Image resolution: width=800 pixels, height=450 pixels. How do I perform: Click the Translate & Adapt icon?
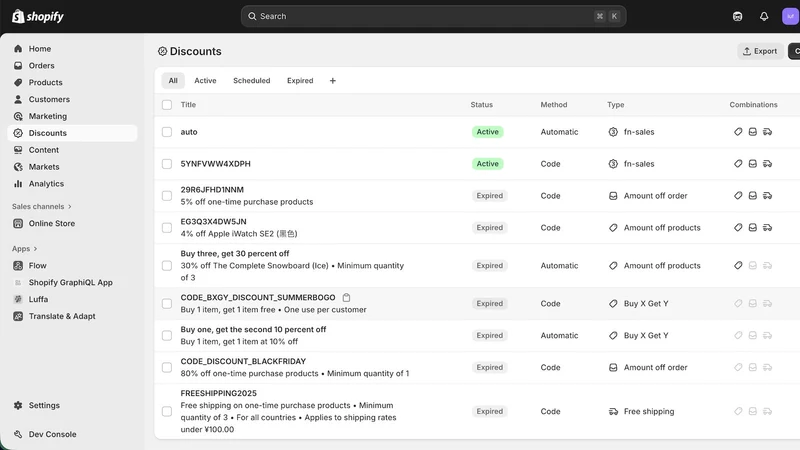pyautogui.click(x=18, y=316)
